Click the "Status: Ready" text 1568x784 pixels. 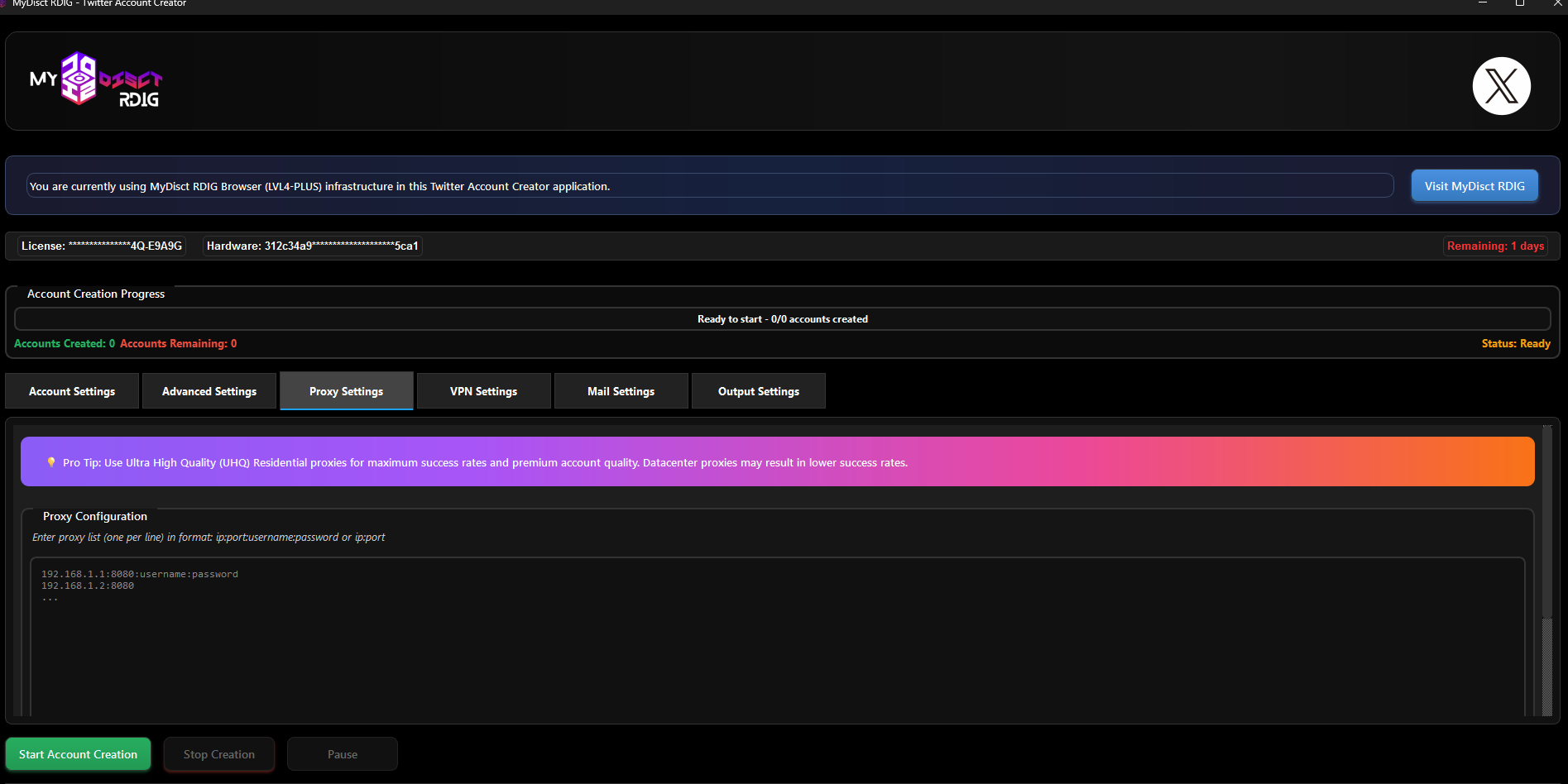coord(1516,343)
